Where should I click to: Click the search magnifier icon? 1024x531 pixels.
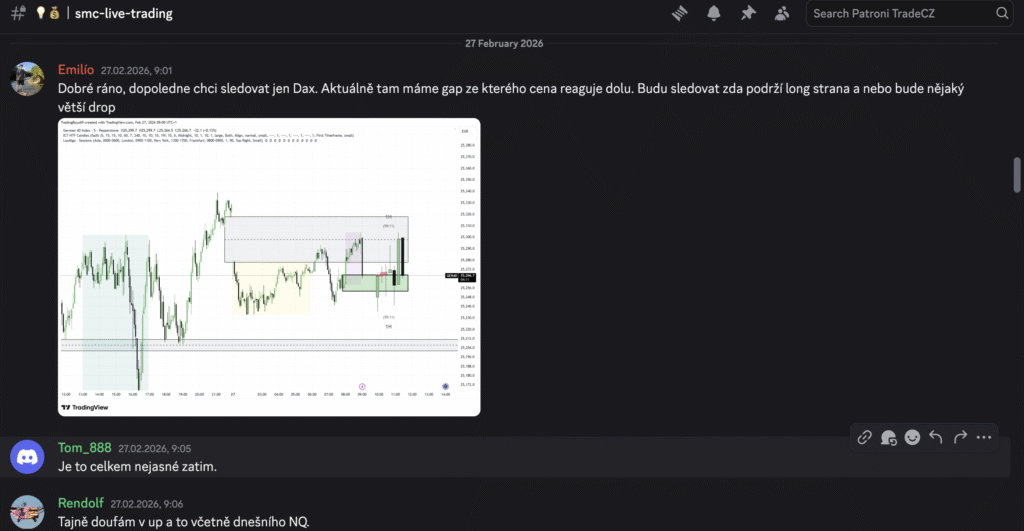click(1002, 14)
